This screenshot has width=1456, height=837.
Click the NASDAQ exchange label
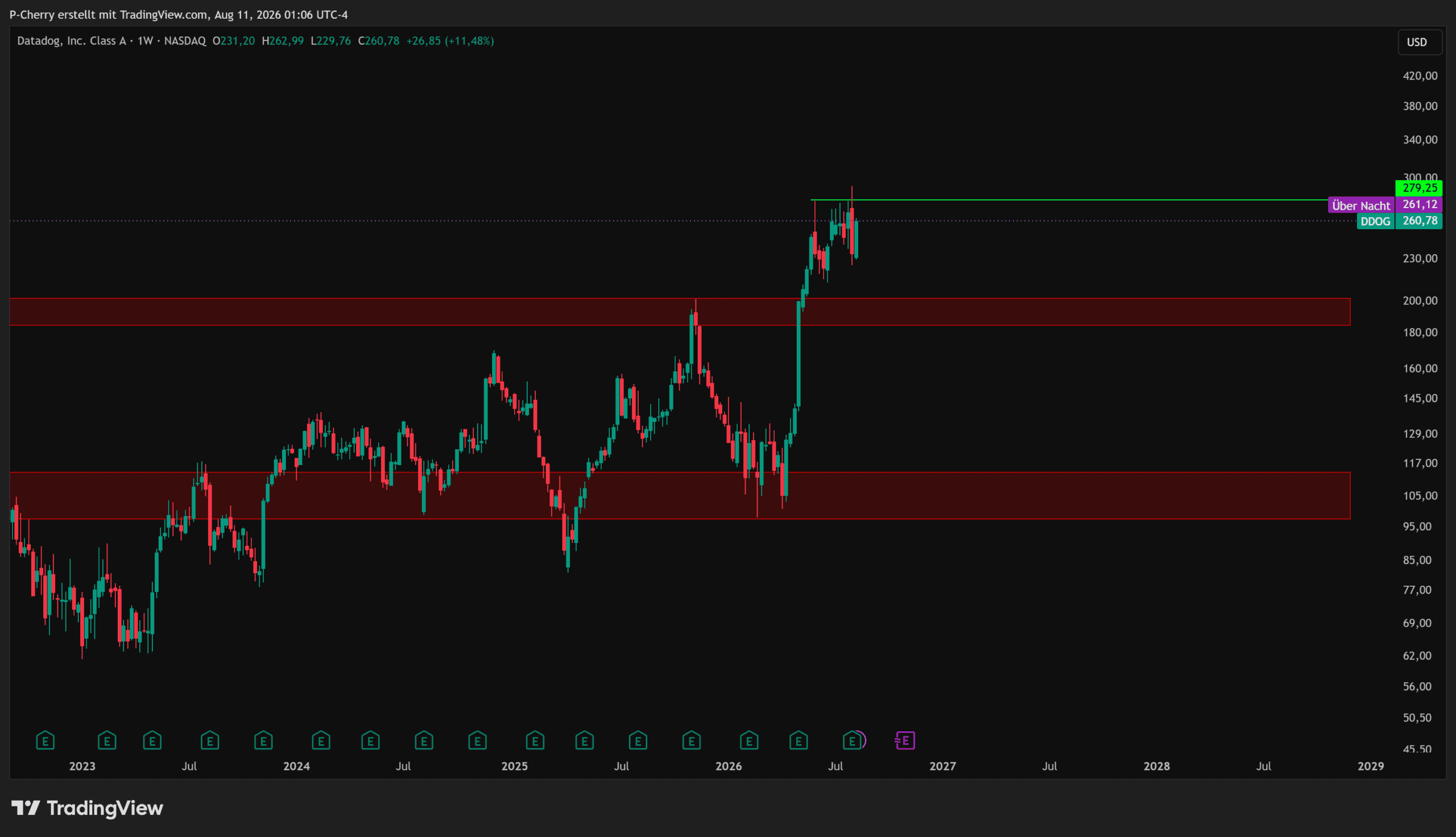(x=185, y=41)
